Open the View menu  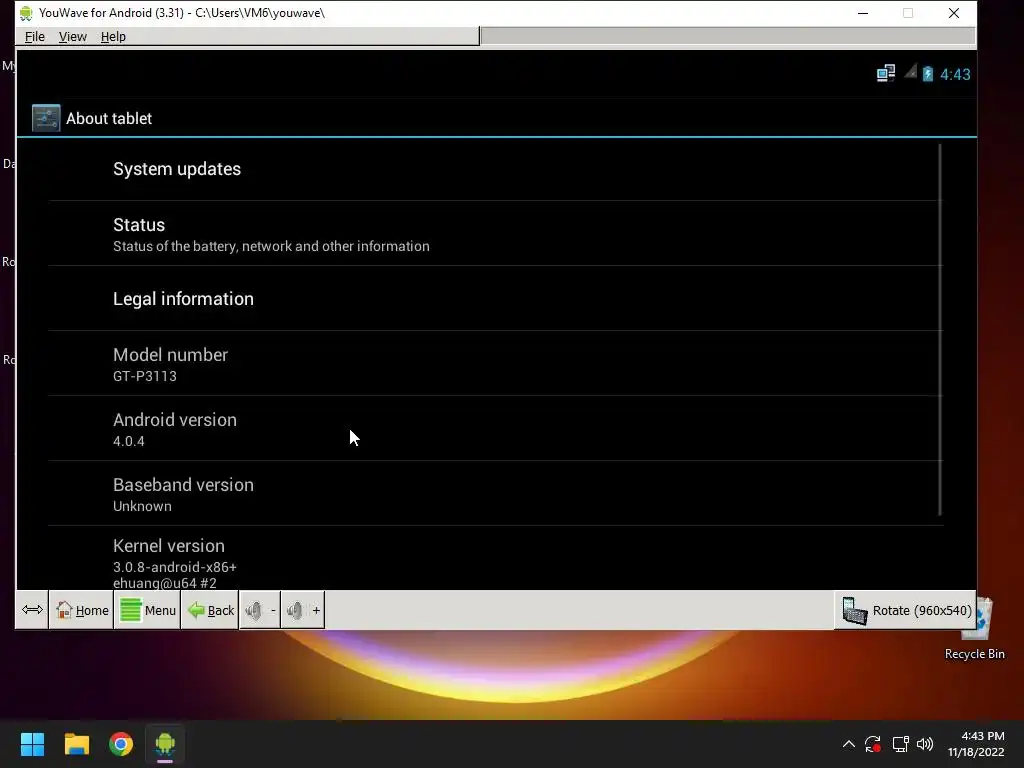click(x=72, y=37)
